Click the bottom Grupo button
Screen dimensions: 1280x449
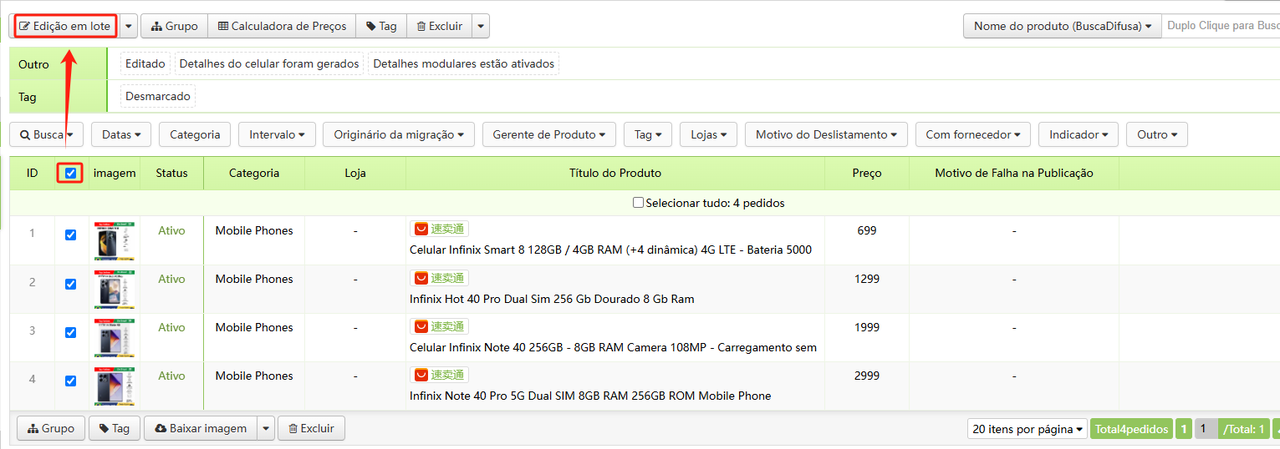coord(51,428)
